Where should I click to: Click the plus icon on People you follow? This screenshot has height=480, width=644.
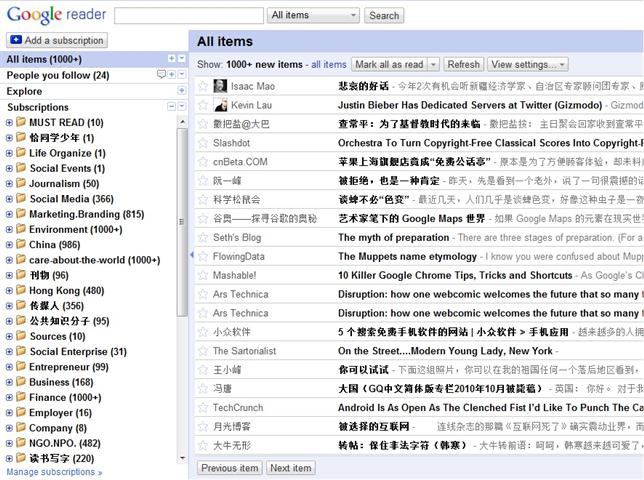pos(172,75)
